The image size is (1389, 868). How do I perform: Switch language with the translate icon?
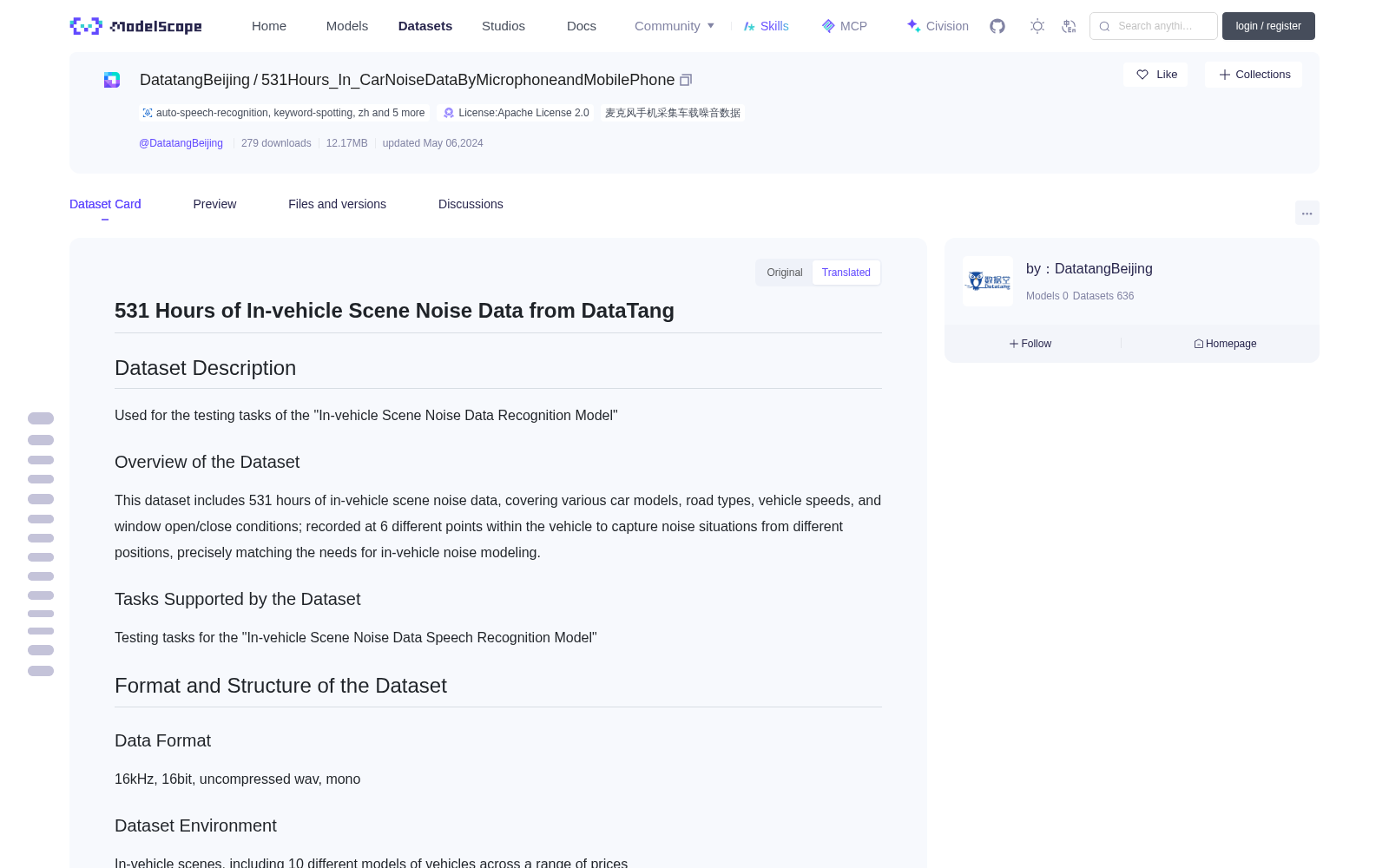tap(1069, 26)
